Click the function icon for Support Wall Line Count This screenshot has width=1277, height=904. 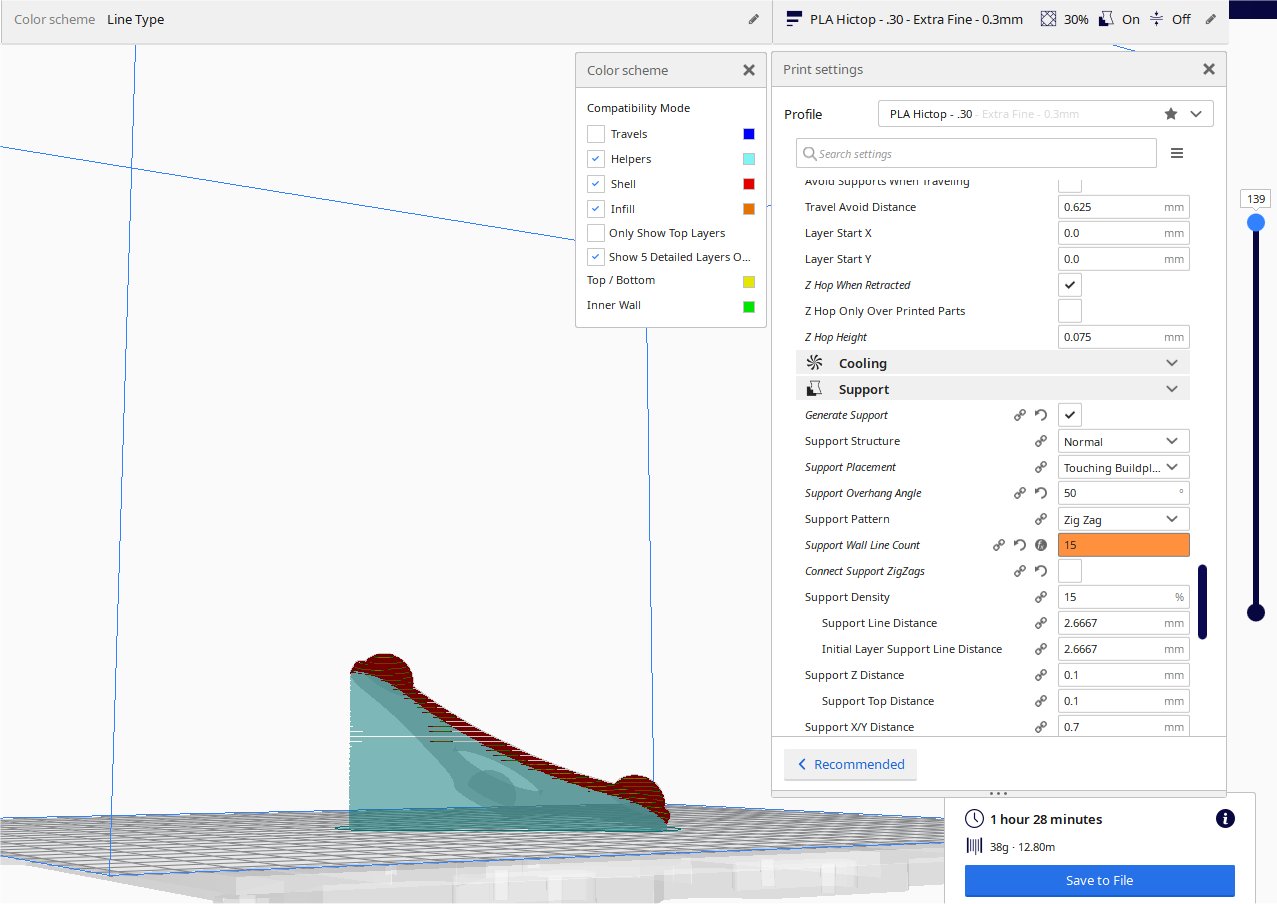point(1040,545)
